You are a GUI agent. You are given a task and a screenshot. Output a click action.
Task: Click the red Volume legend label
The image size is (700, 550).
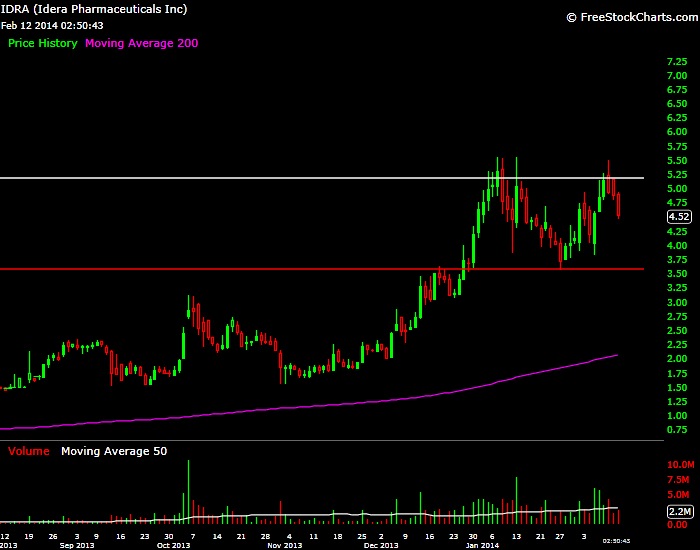(29, 451)
